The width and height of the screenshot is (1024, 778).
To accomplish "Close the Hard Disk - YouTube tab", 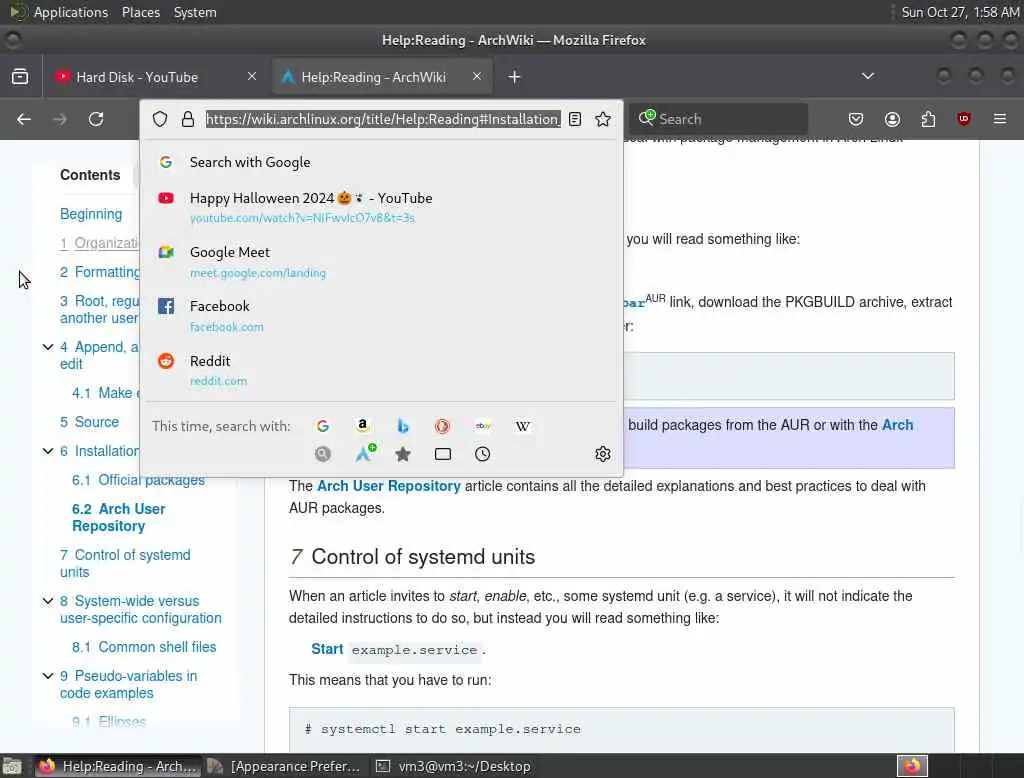I will [x=252, y=76].
